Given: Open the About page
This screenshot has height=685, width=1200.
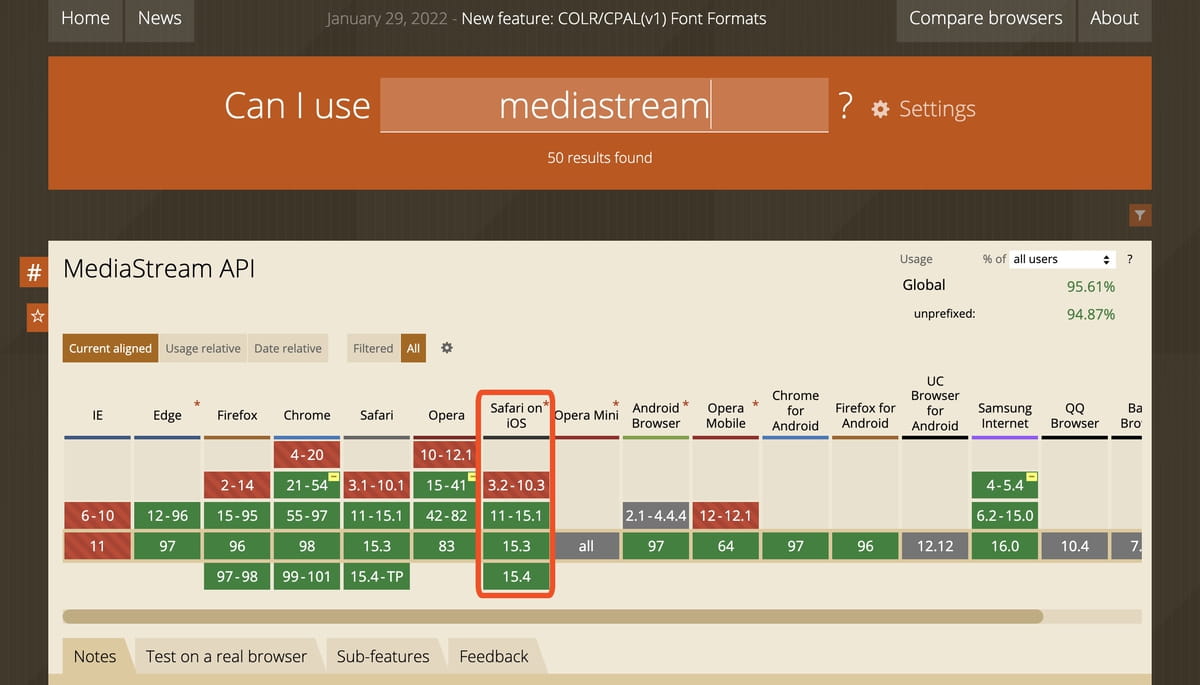Looking at the screenshot, I should pos(1114,18).
